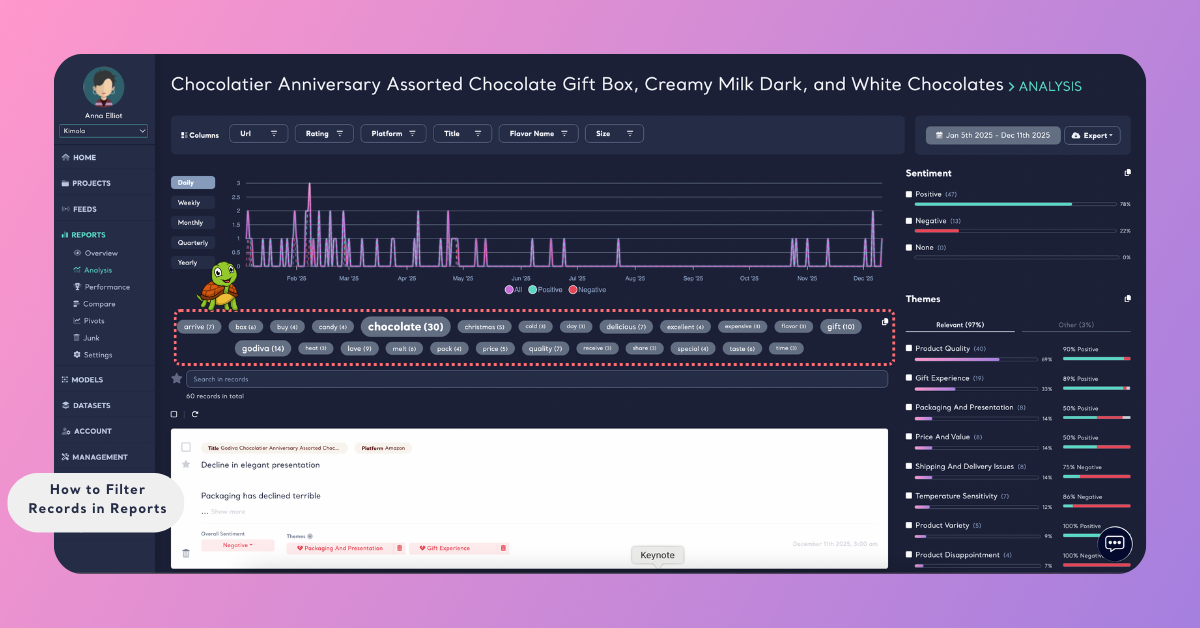Open the Platform column filter
Image resolution: width=1200 pixels, height=628 pixels.
point(393,133)
